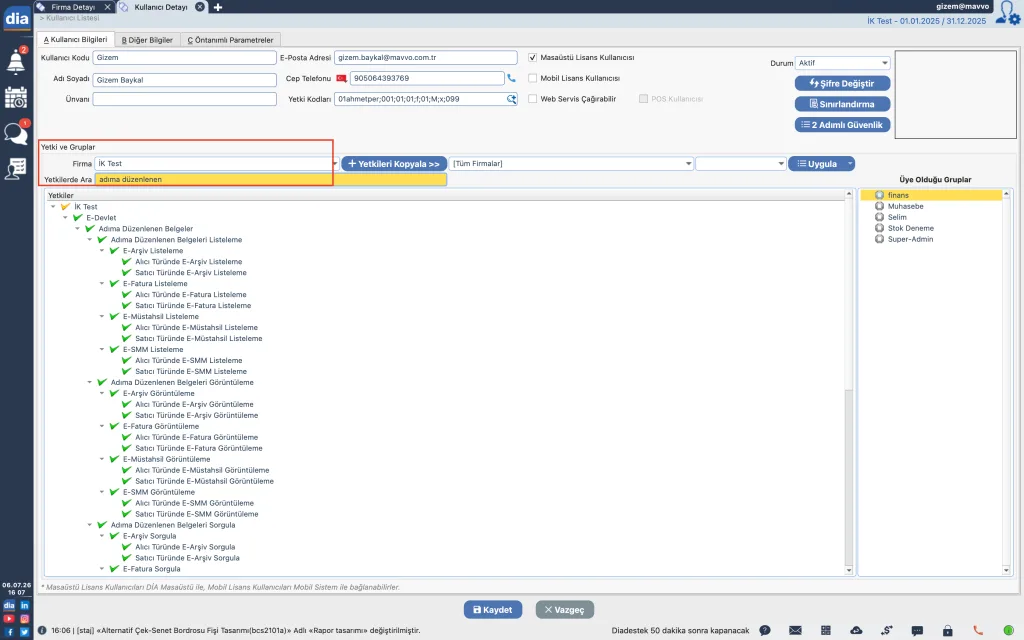Open the Facebook icon in bottom sidebar
Viewport: 1024px width, 640px height.
coord(8,632)
